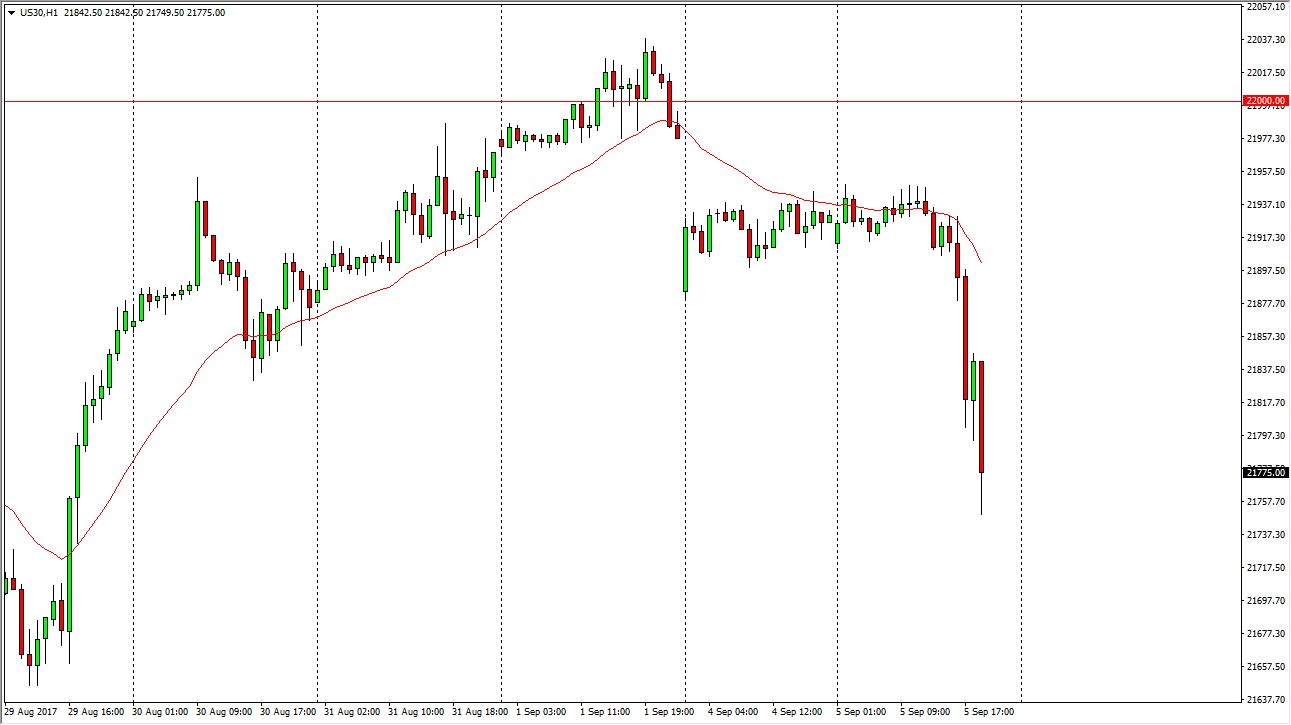Click the red 22000.00 price level tag
This screenshot has height=725, width=1291.
click(x=1264, y=101)
